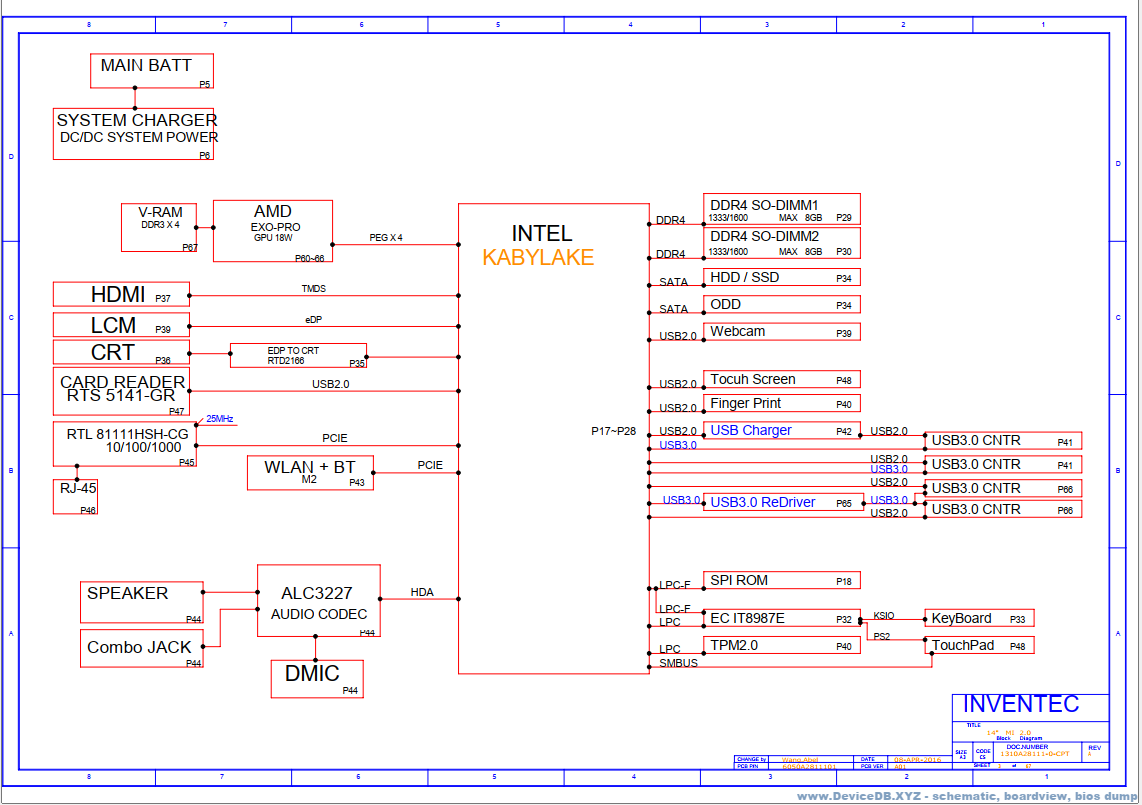
Task: Click the "AMD" GPU block title
Action: (x=272, y=211)
